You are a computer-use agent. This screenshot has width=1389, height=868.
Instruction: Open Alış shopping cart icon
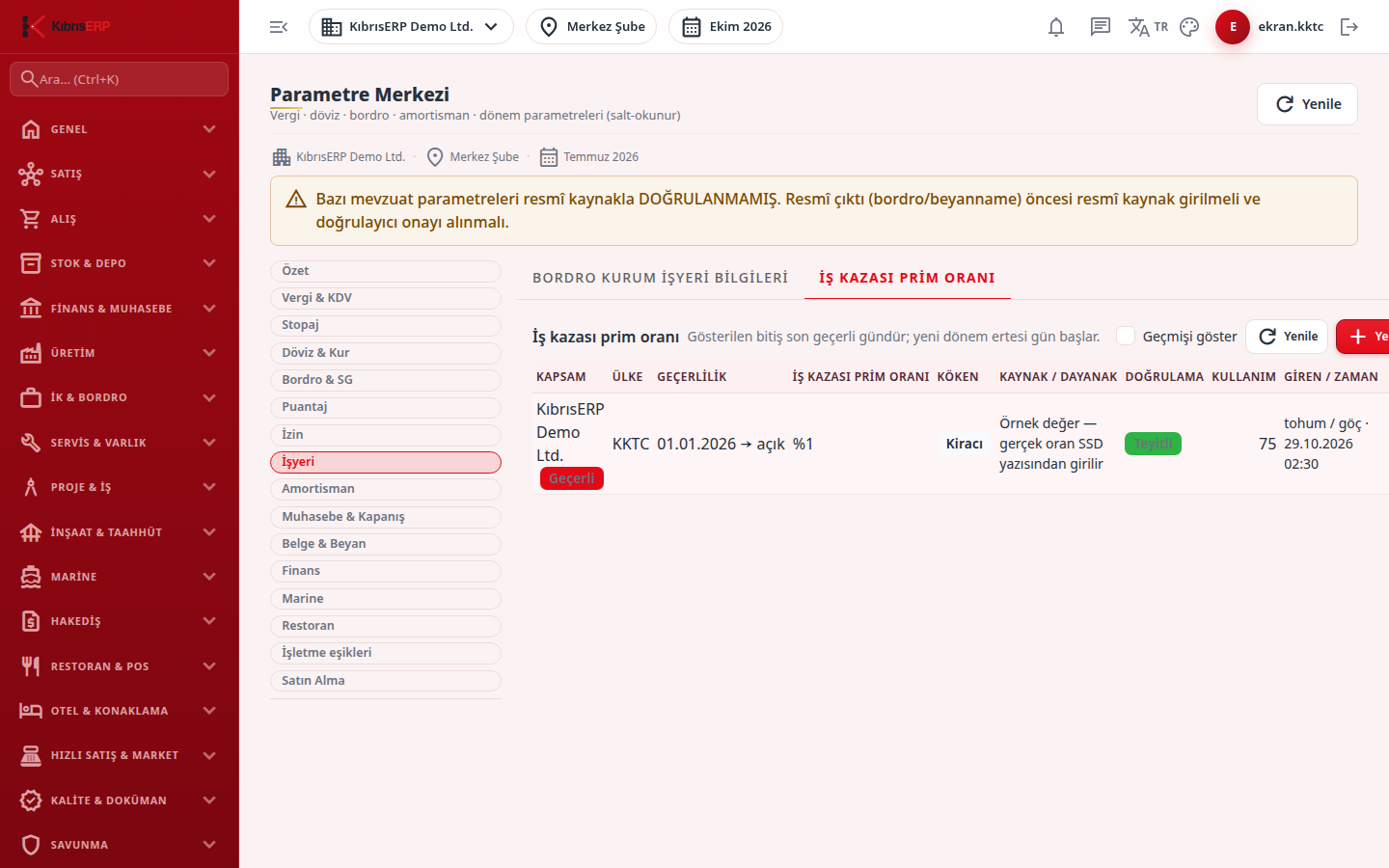click(31, 219)
